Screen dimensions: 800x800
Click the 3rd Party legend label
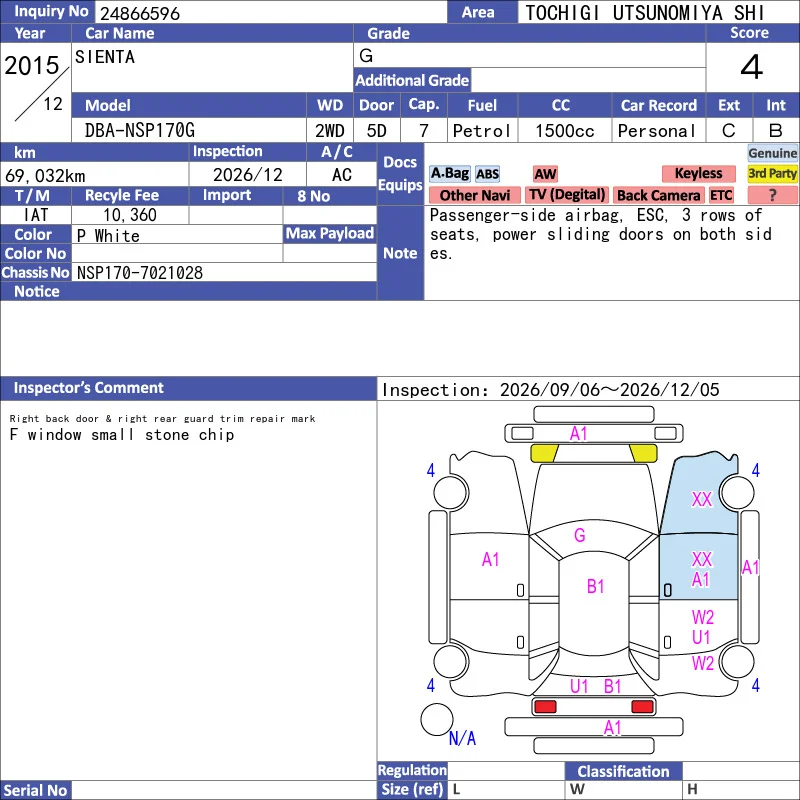pos(772,173)
